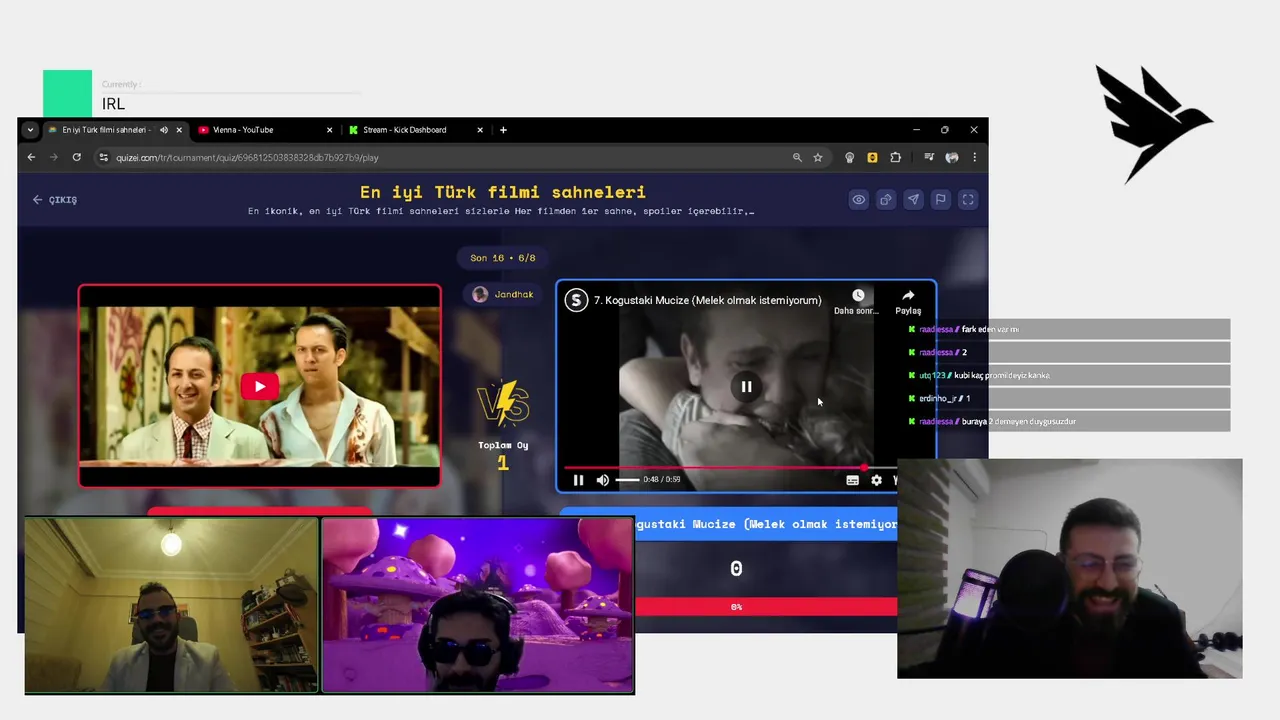
Task: Expand the tab search dropdown arrow
Action: pos(30,130)
